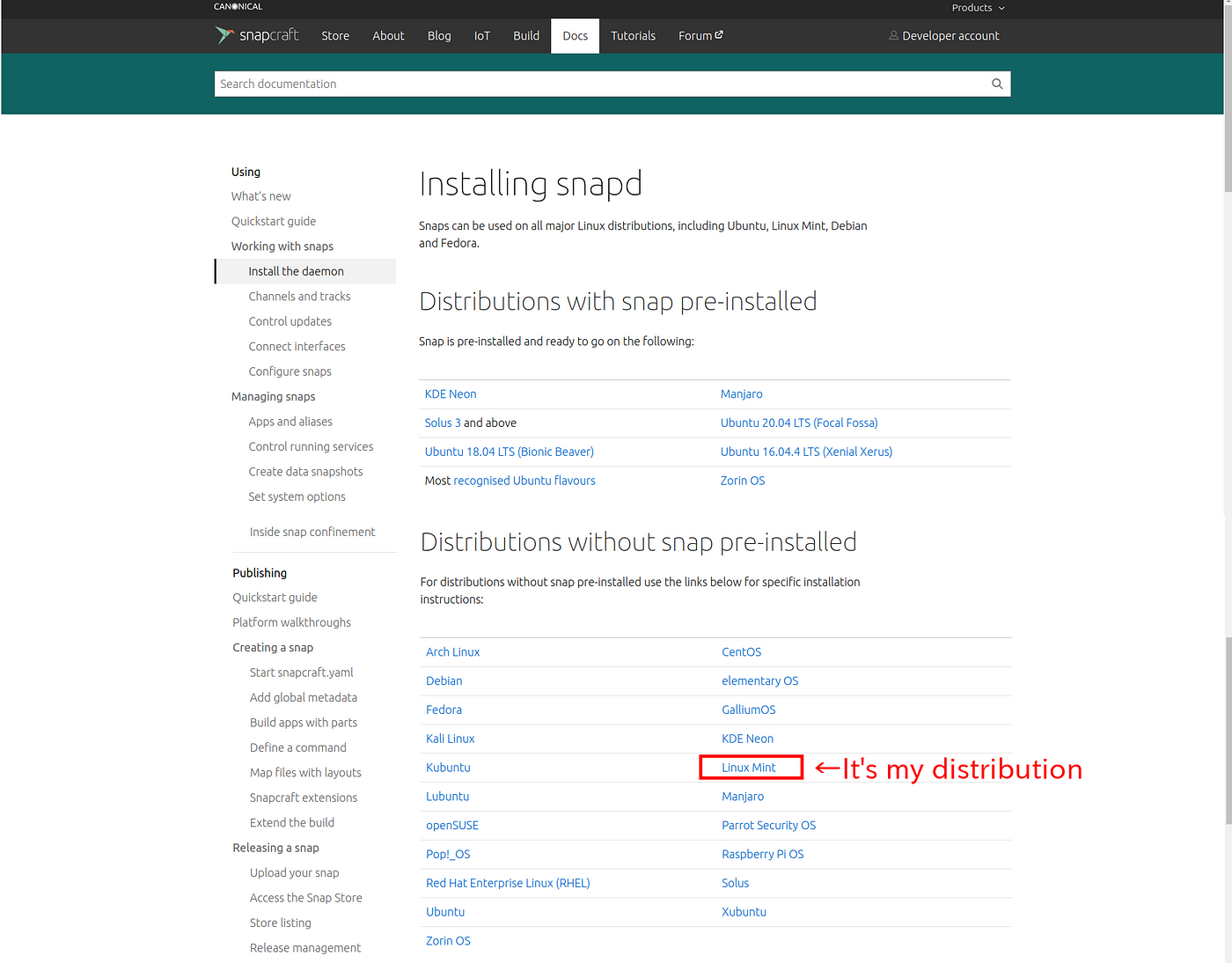Open Configure snaps page
The width and height of the screenshot is (1232, 963).
pyautogui.click(x=290, y=371)
